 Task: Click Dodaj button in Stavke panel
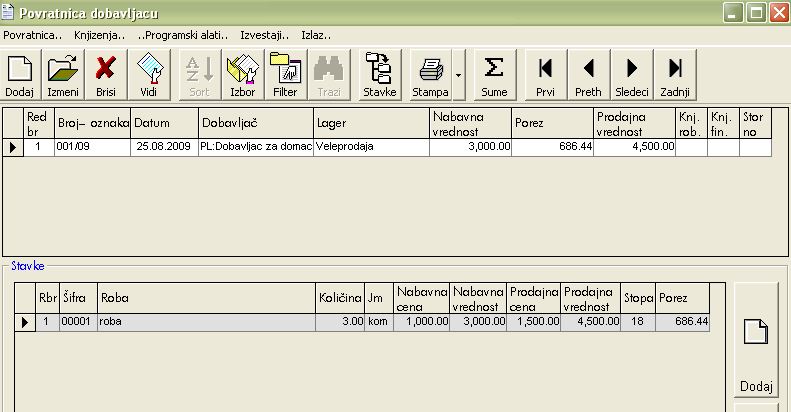coord(756,343)
